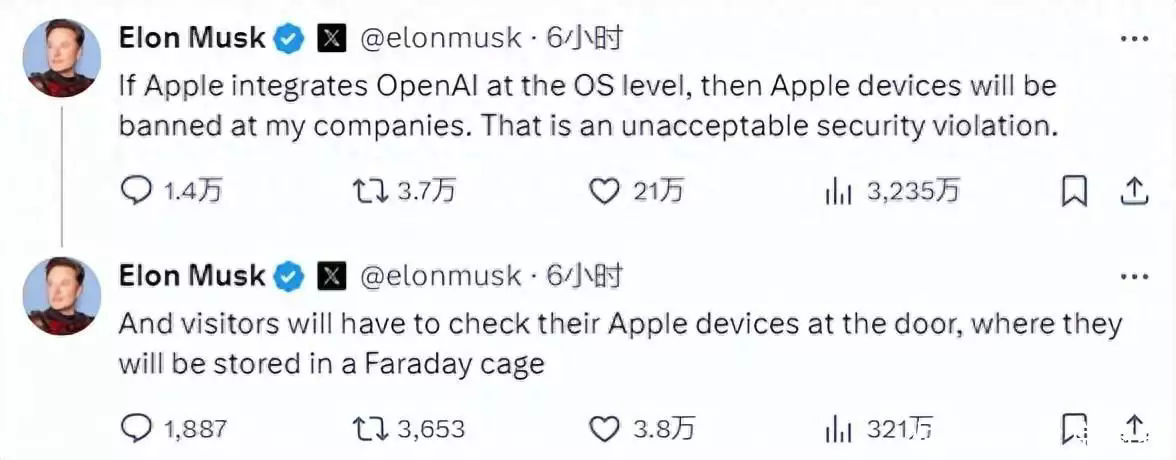Like the tweet with 21万 likes
This screenshot has width=1176, height=460.
point(603,190)
